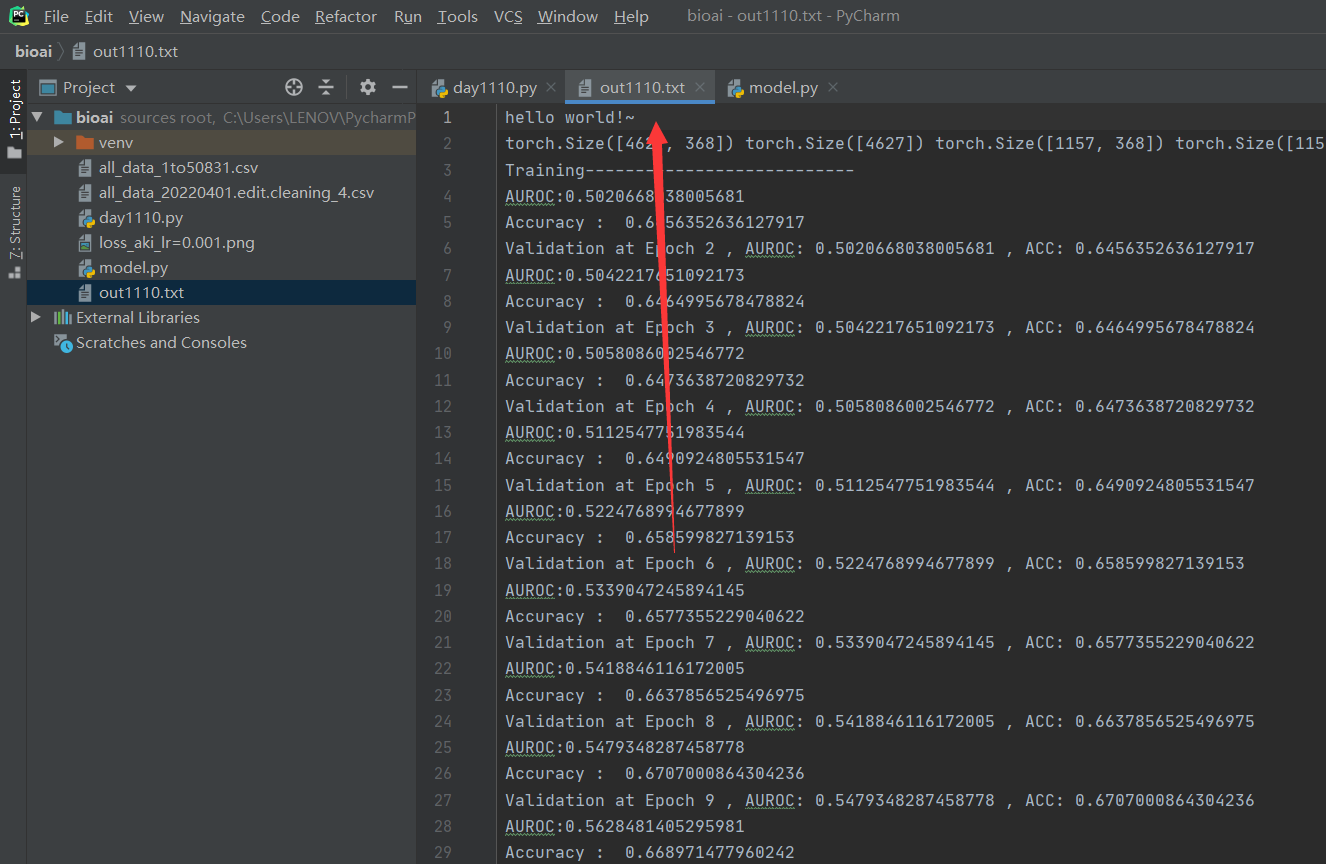This screenshot has width=1326, height=864.
Task: Open the Help menu
Action: tap(631, 16)
